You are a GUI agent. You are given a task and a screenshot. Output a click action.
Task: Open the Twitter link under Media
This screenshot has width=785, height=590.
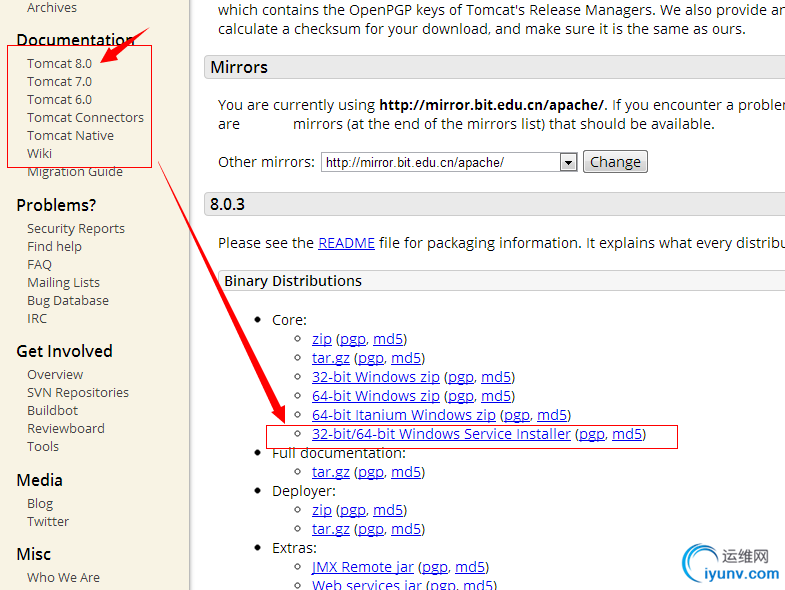[48, 522]
